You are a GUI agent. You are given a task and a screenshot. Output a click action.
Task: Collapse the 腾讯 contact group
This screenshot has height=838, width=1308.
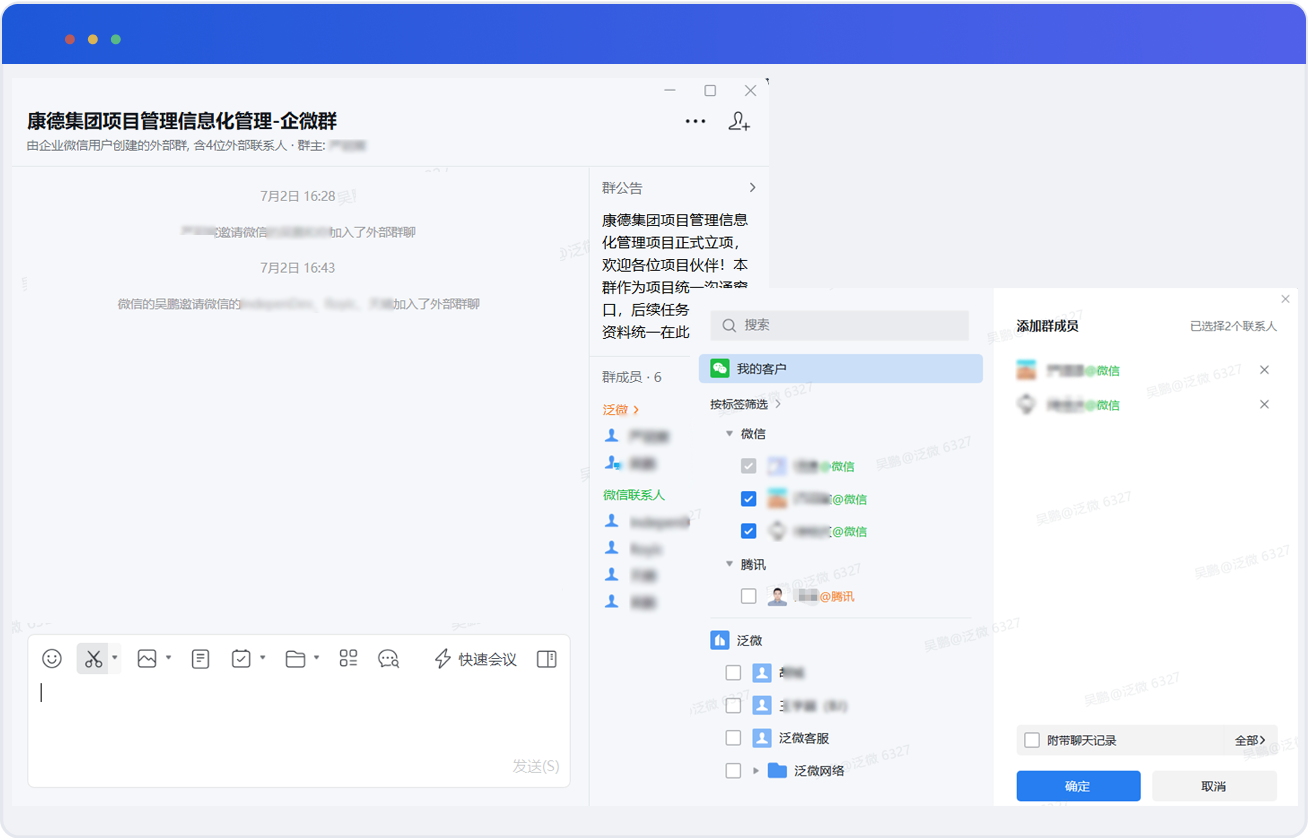tap(729, 564)
